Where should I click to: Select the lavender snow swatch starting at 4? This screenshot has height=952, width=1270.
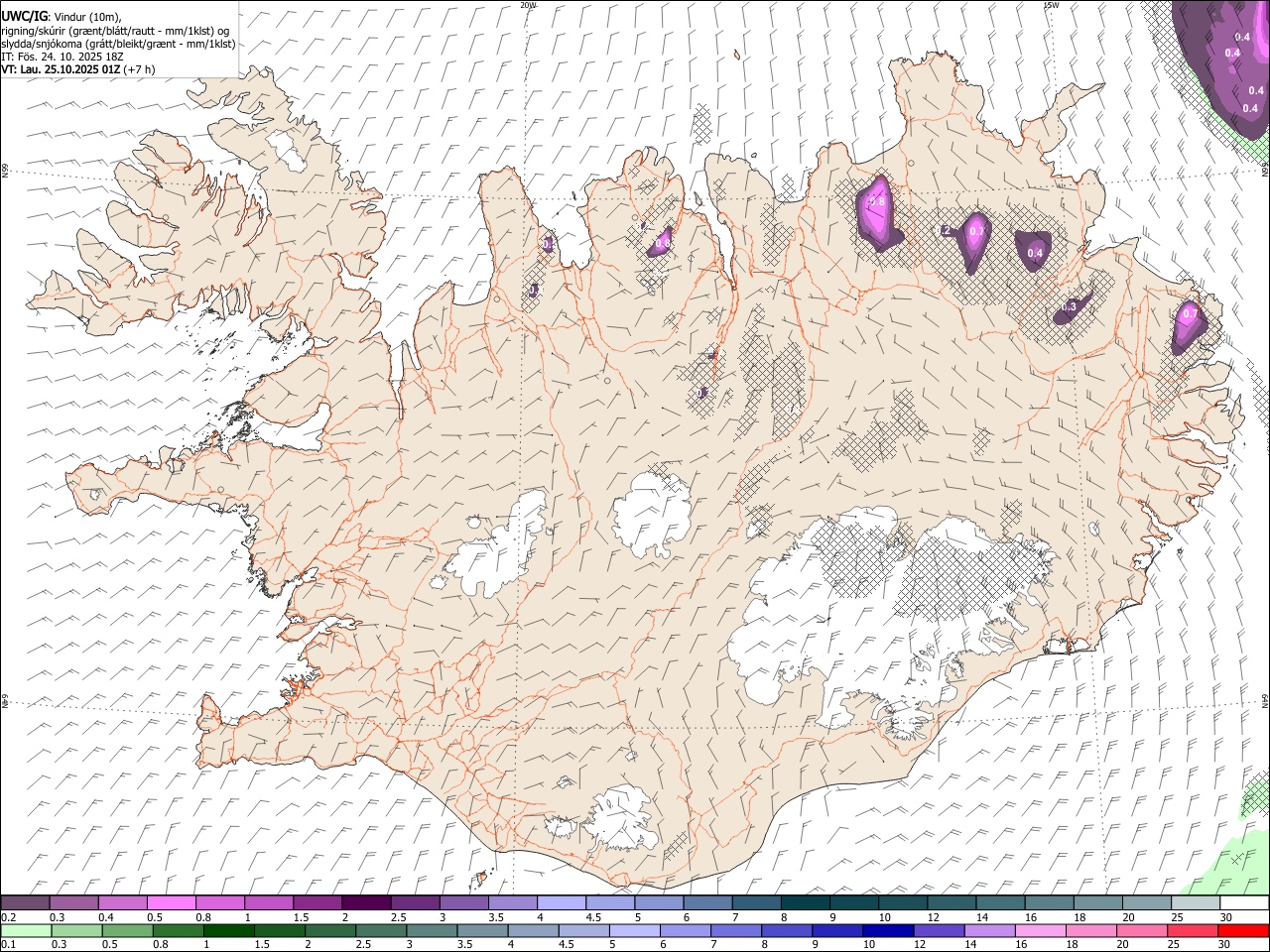point(561,903)
